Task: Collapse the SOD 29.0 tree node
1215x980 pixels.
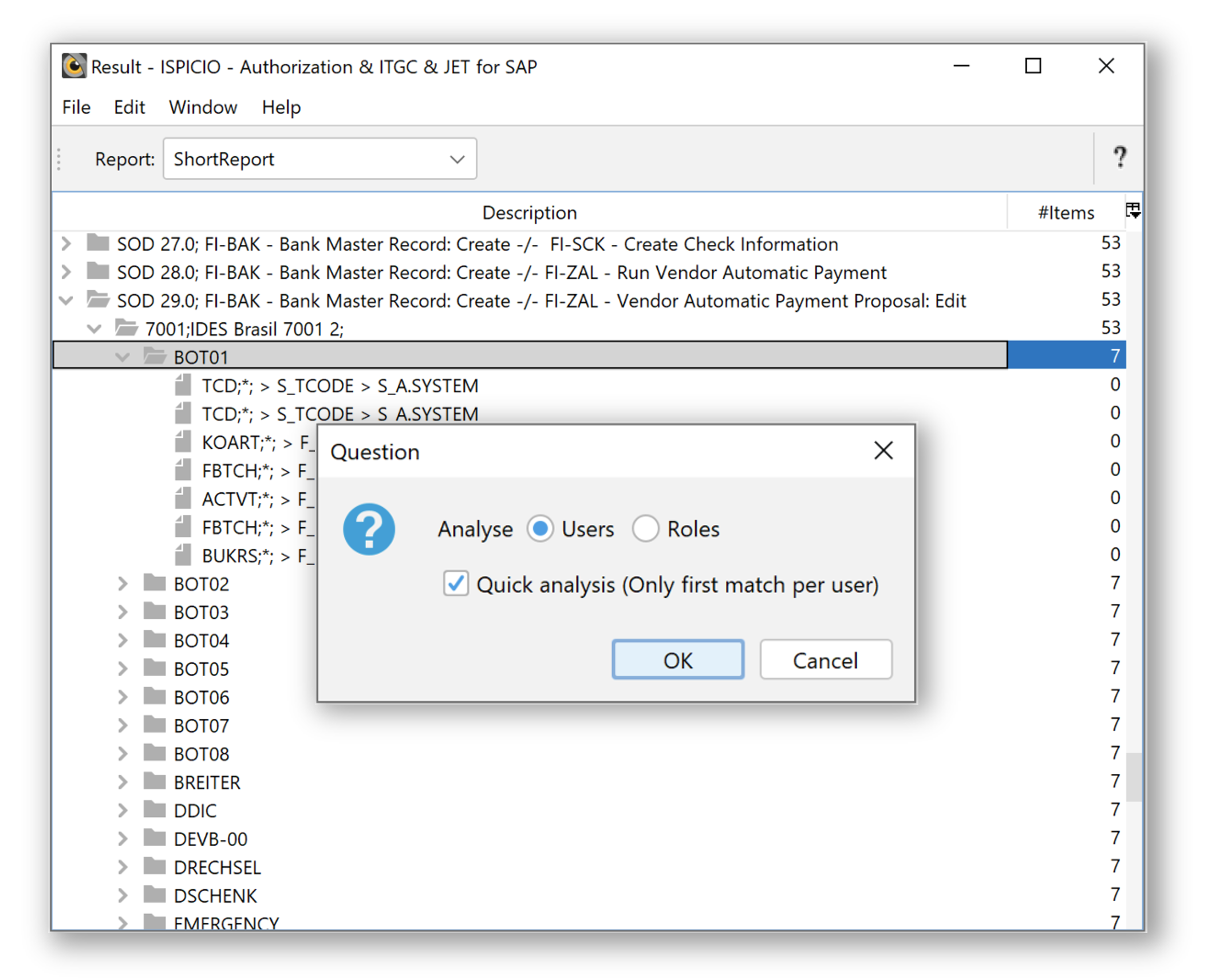Action: coord(65,300)
